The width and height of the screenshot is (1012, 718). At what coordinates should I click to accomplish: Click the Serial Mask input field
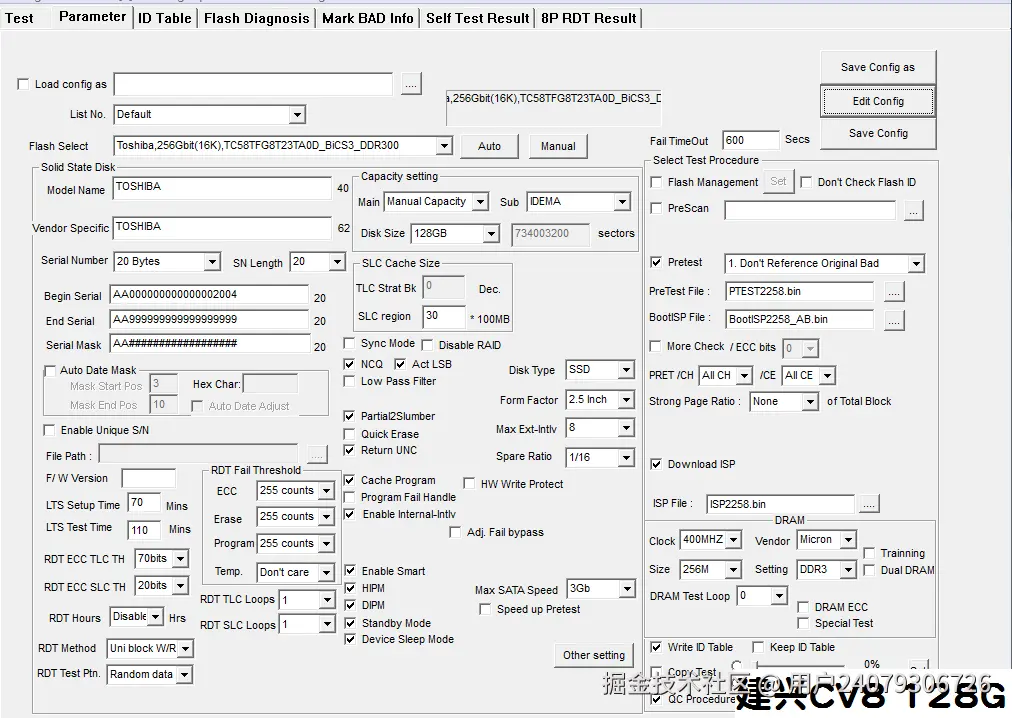pyautogui.click(x=209, y=344)
